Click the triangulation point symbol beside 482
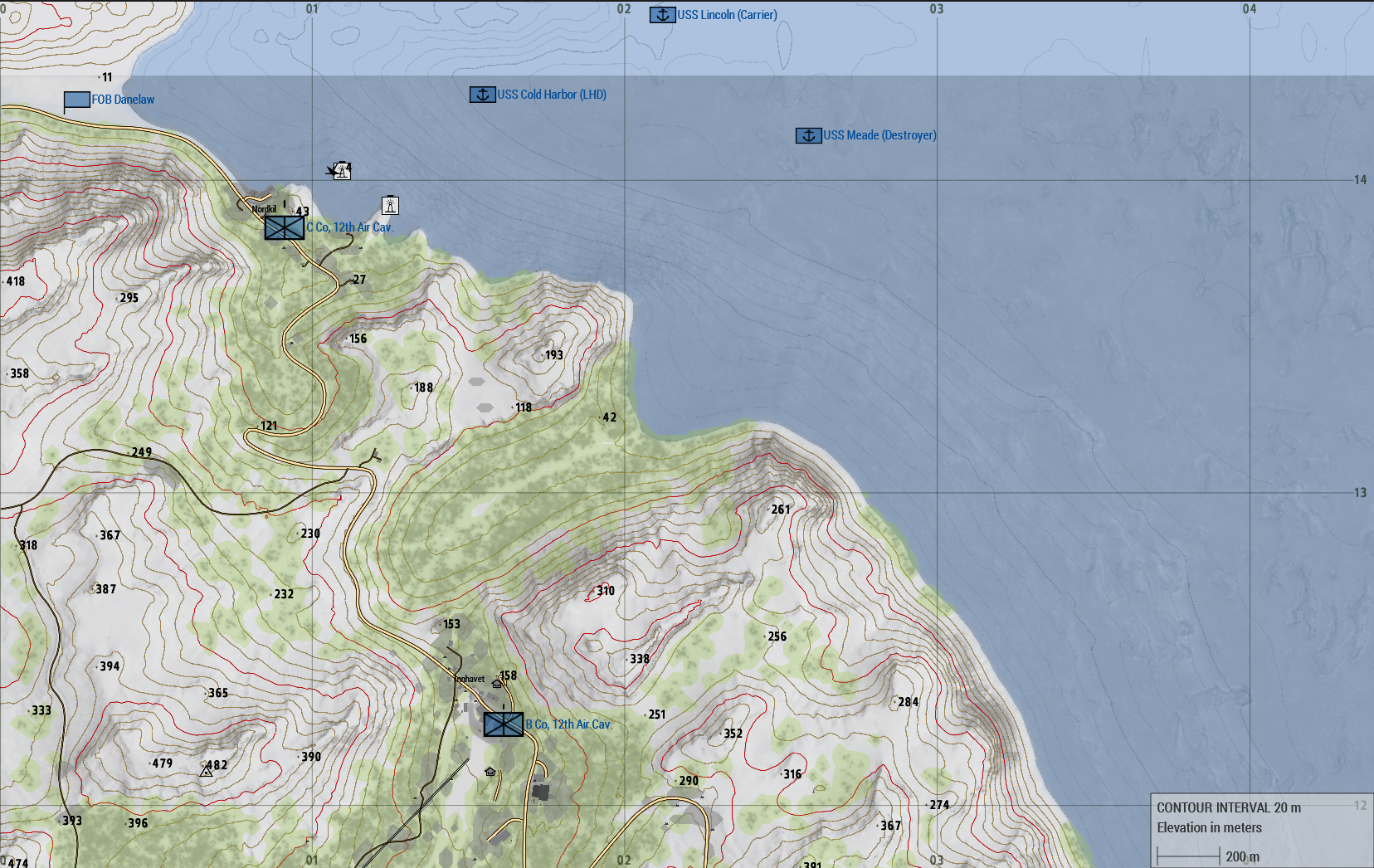The width and height of the screenshot is (1374, 868). (206, 771)
